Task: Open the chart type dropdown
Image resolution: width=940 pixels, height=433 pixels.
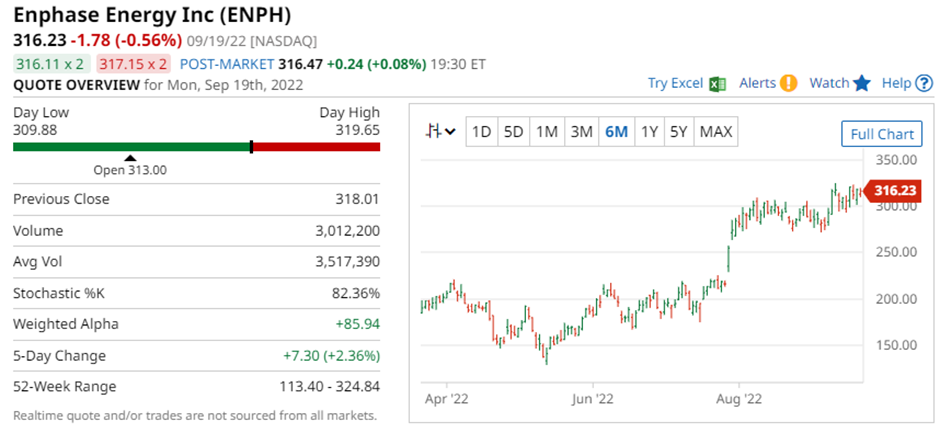Action: pyautogui.click(x=440, y=132)
